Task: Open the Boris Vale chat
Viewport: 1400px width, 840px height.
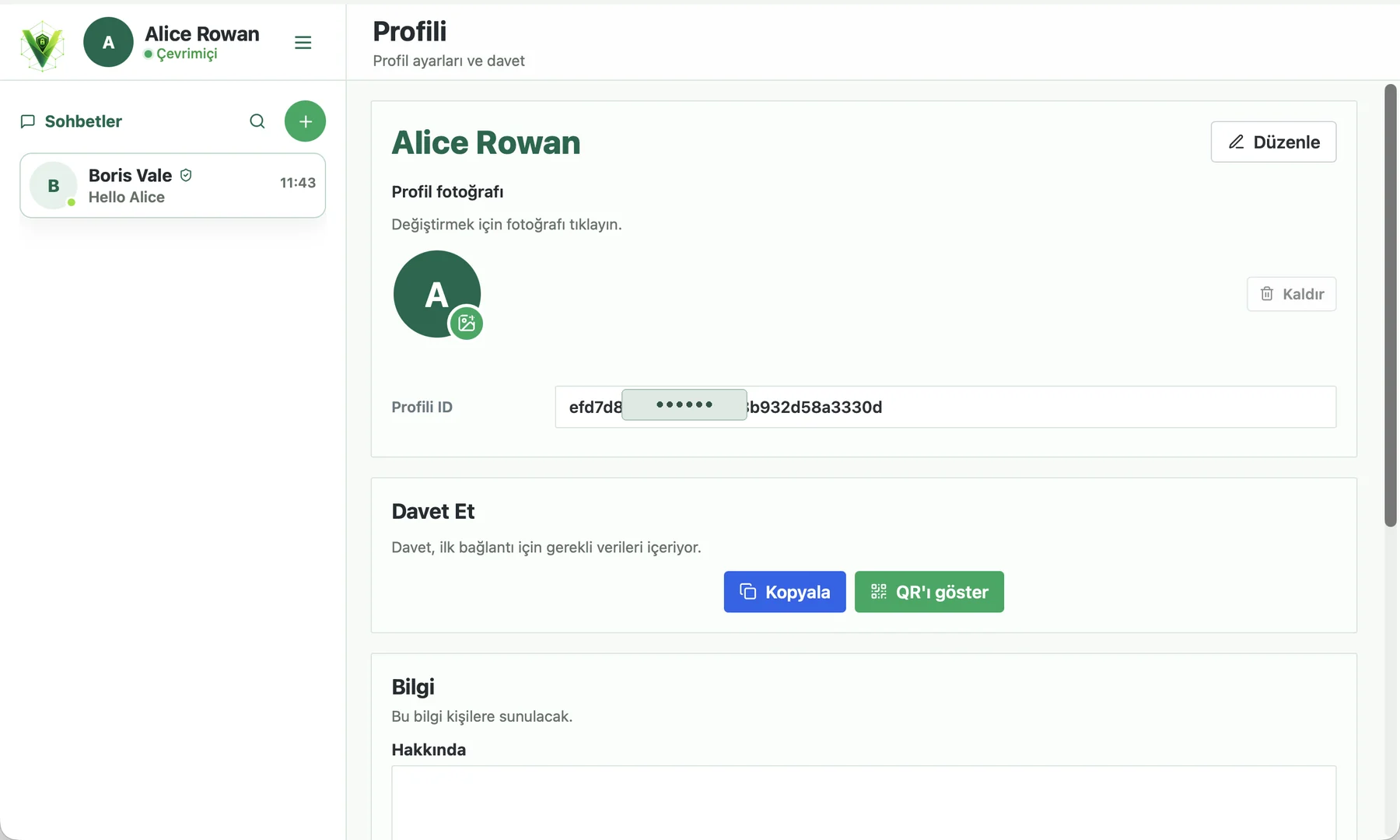Action: [x=173, y=185]
